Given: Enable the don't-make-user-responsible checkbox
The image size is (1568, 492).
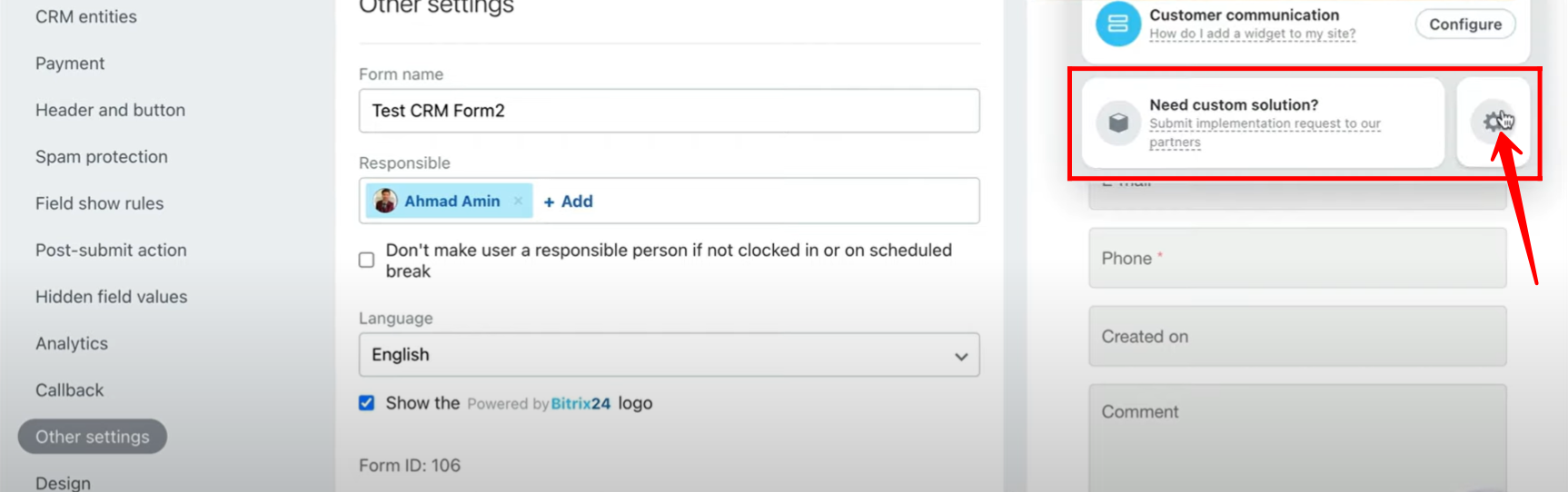Looking at the screenshot, I should pyautogui.click(x=366, y=261).
